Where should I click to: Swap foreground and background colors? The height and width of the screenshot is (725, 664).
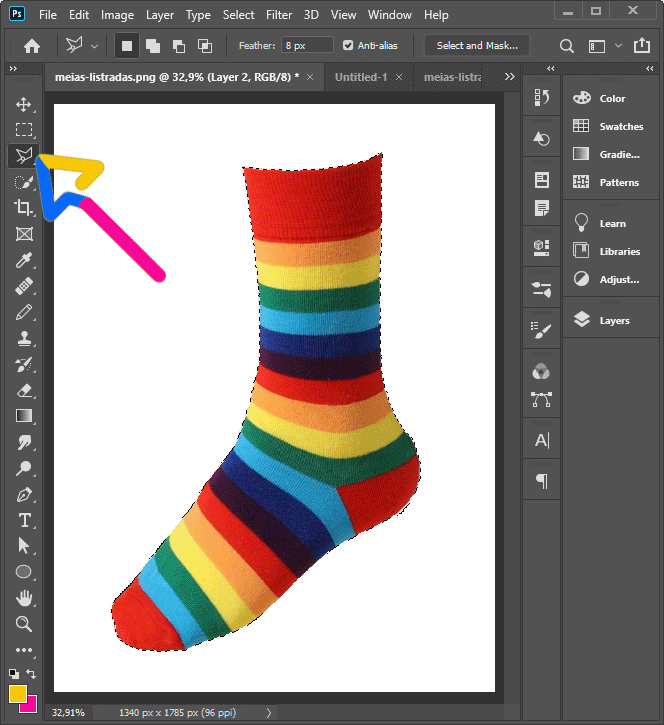point(31,674)
